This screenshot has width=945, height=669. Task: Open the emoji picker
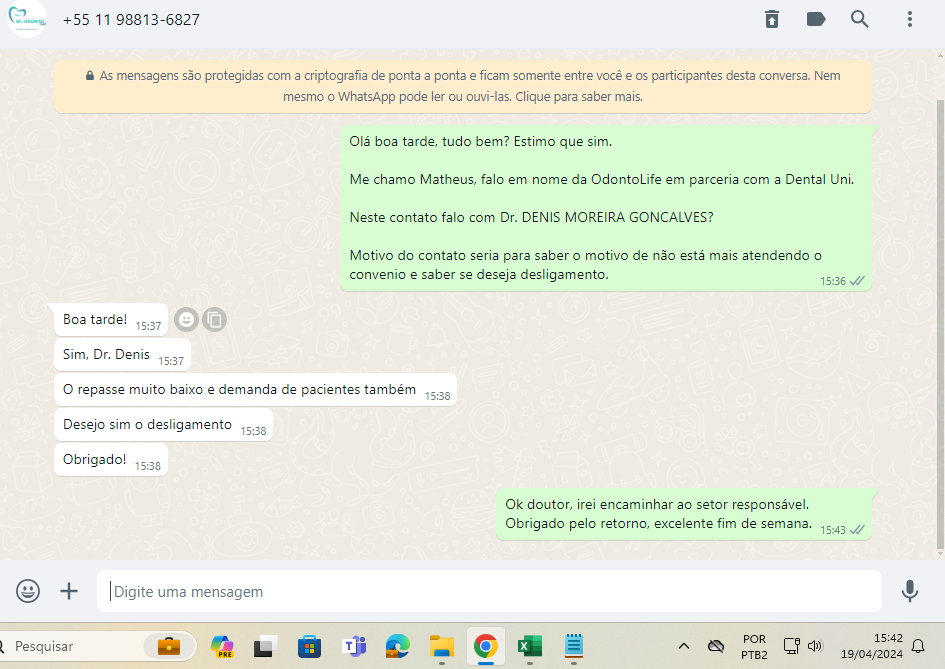pos(28,591)
